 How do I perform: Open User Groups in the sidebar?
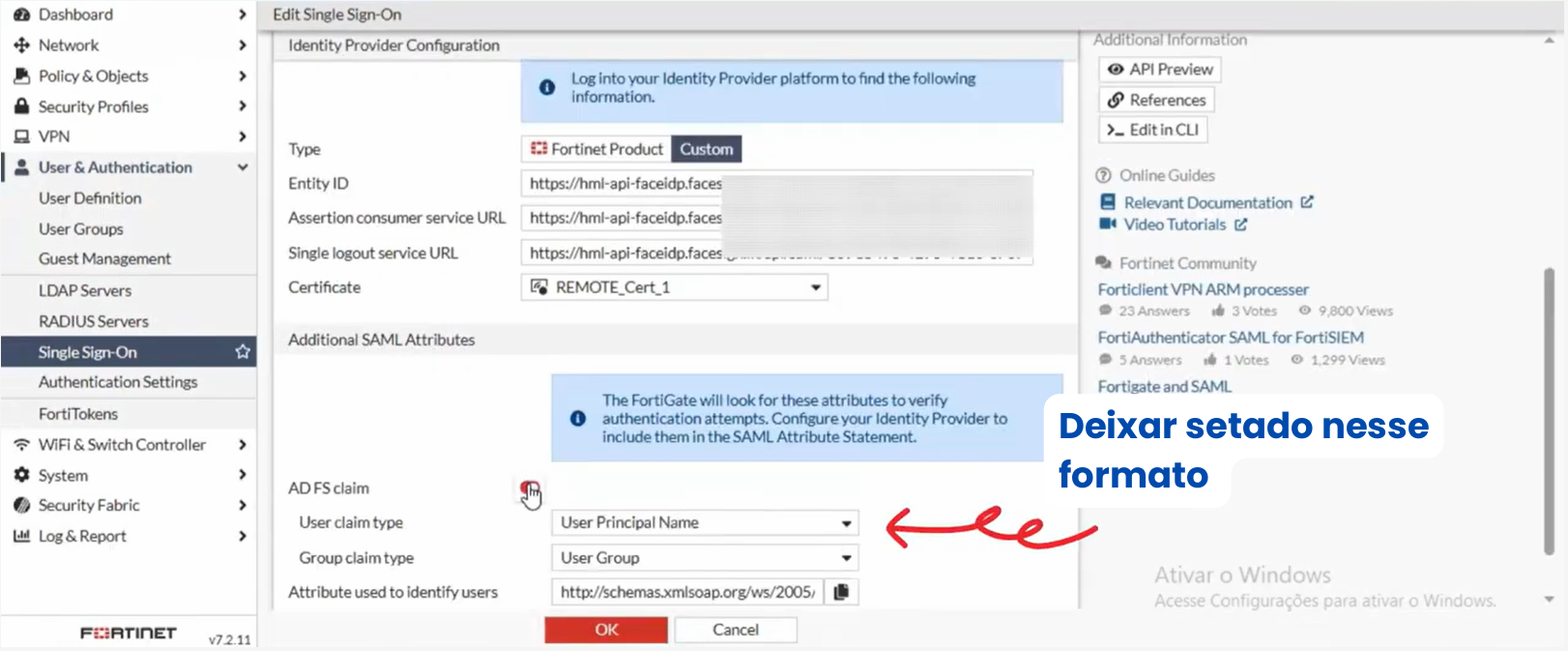[81, 229]
